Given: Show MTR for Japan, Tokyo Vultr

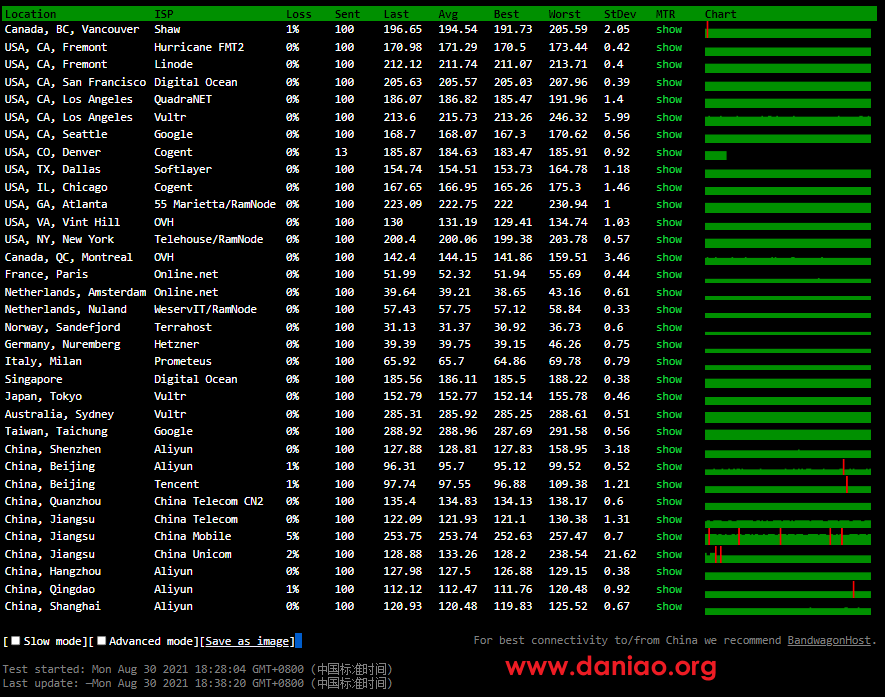Looking at the screenshot, I should 669,396.
